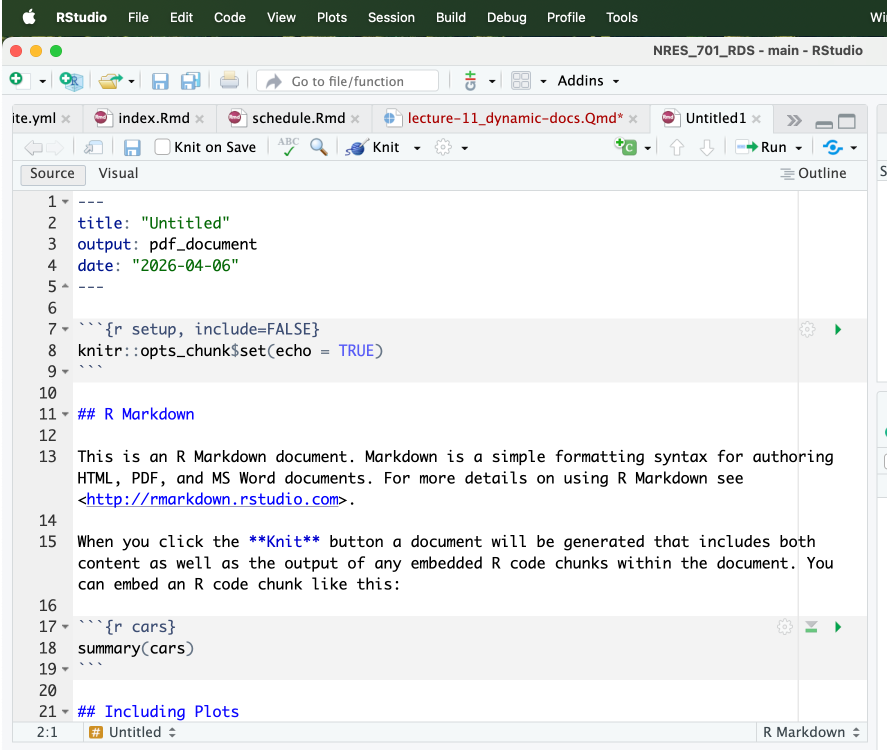Minimize the source pane

(x=824, y=123)
